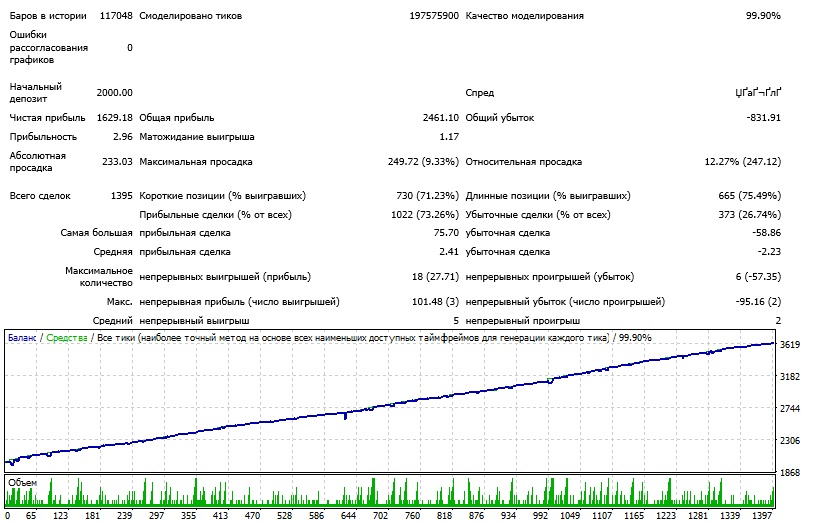The height and width of the screenshot is (522, 820).
Task: Click the total trades value 1395
Action: coord(121,196)
